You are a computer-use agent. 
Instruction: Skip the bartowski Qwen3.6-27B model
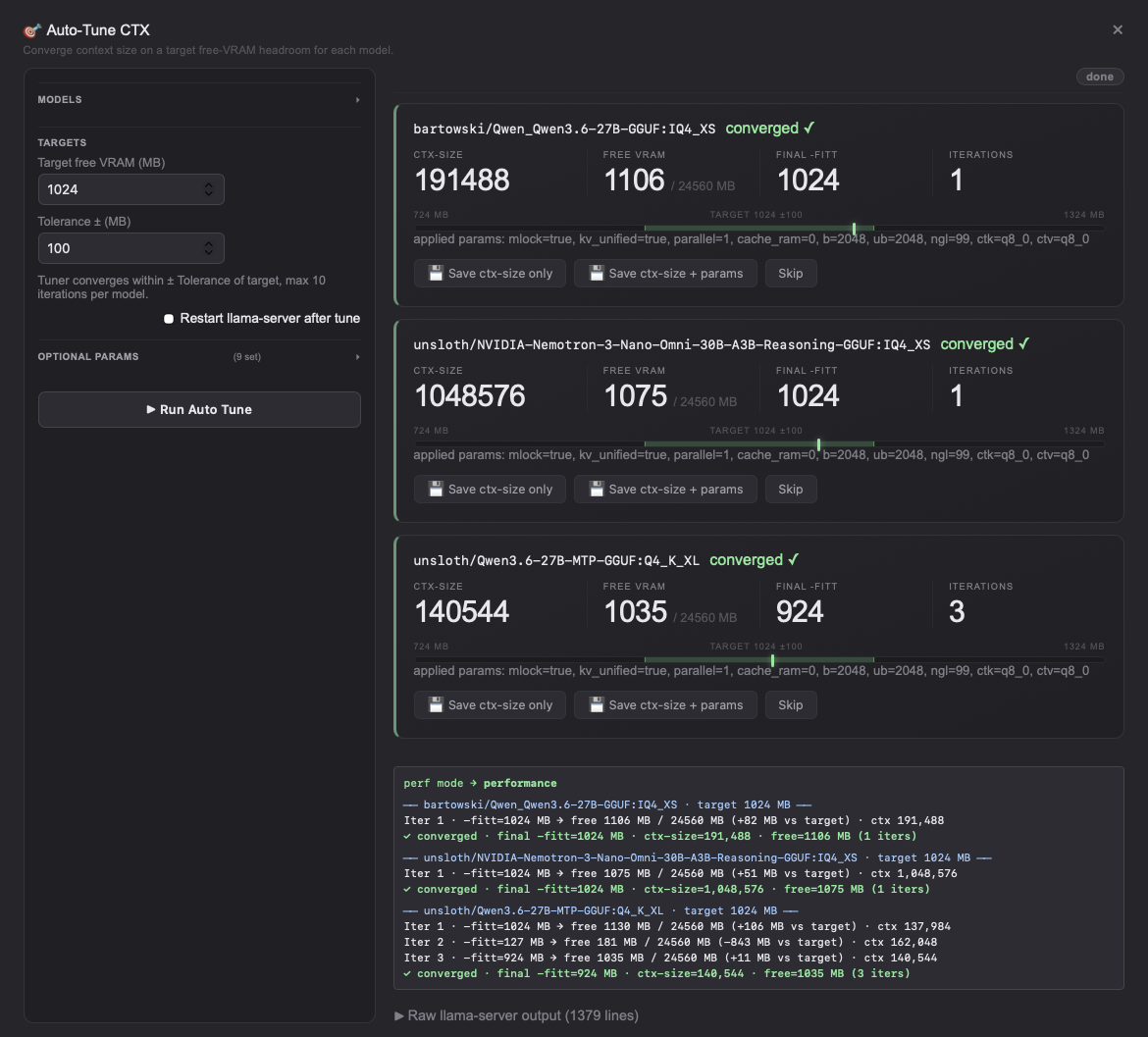(791, 273)
